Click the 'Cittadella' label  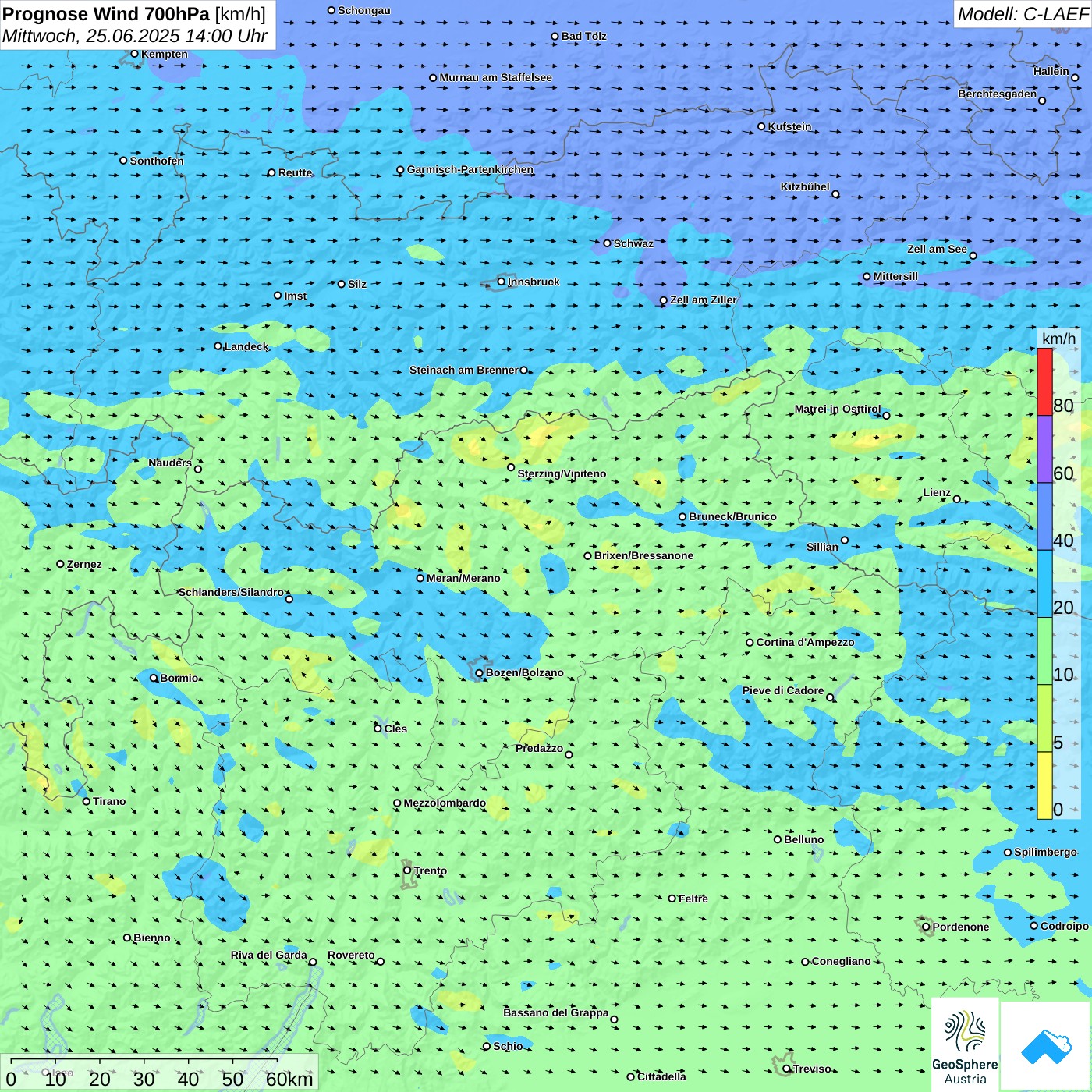661,1076
